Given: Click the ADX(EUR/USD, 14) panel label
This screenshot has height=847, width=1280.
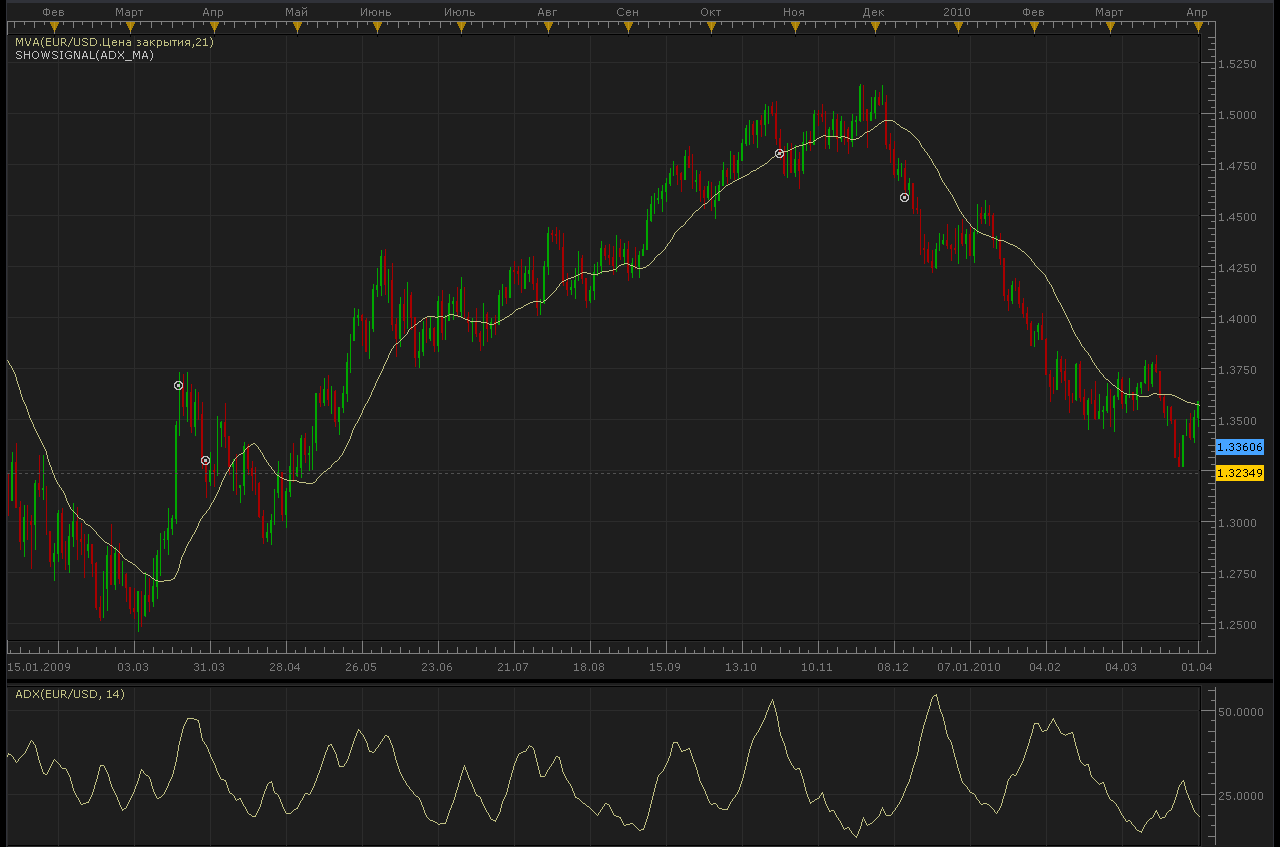Looking at the screenshot, I should coord(70,694).
